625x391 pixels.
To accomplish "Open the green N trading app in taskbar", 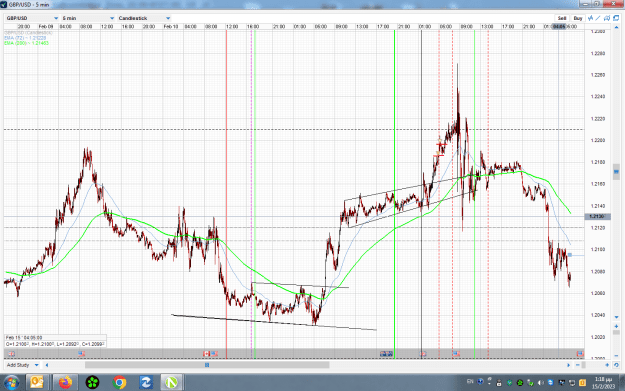I will [x=171, y=383].
